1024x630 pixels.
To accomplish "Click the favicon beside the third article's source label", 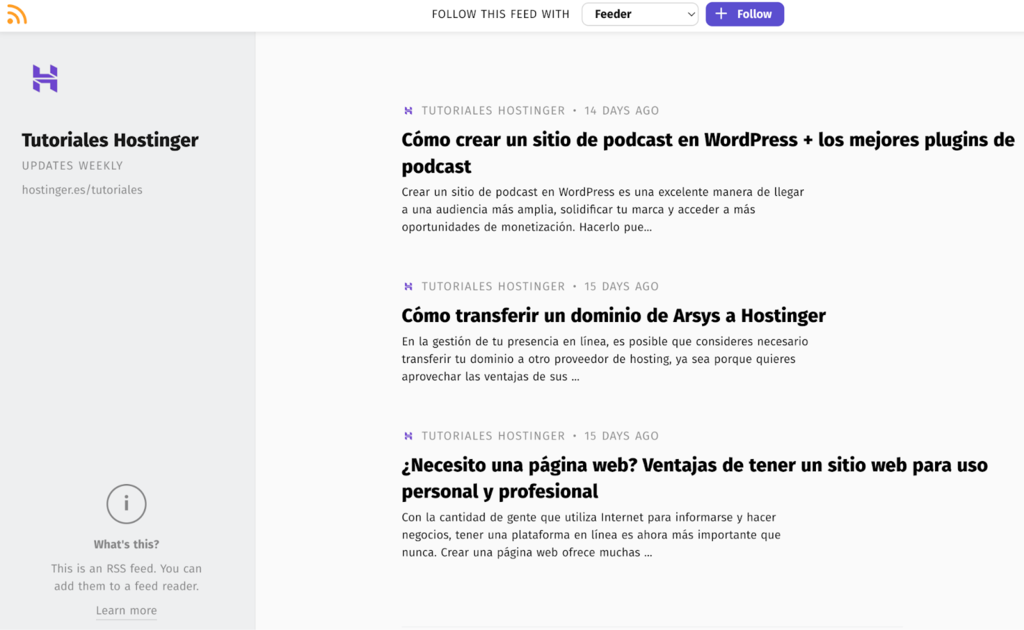I will (x=407, y=436).
